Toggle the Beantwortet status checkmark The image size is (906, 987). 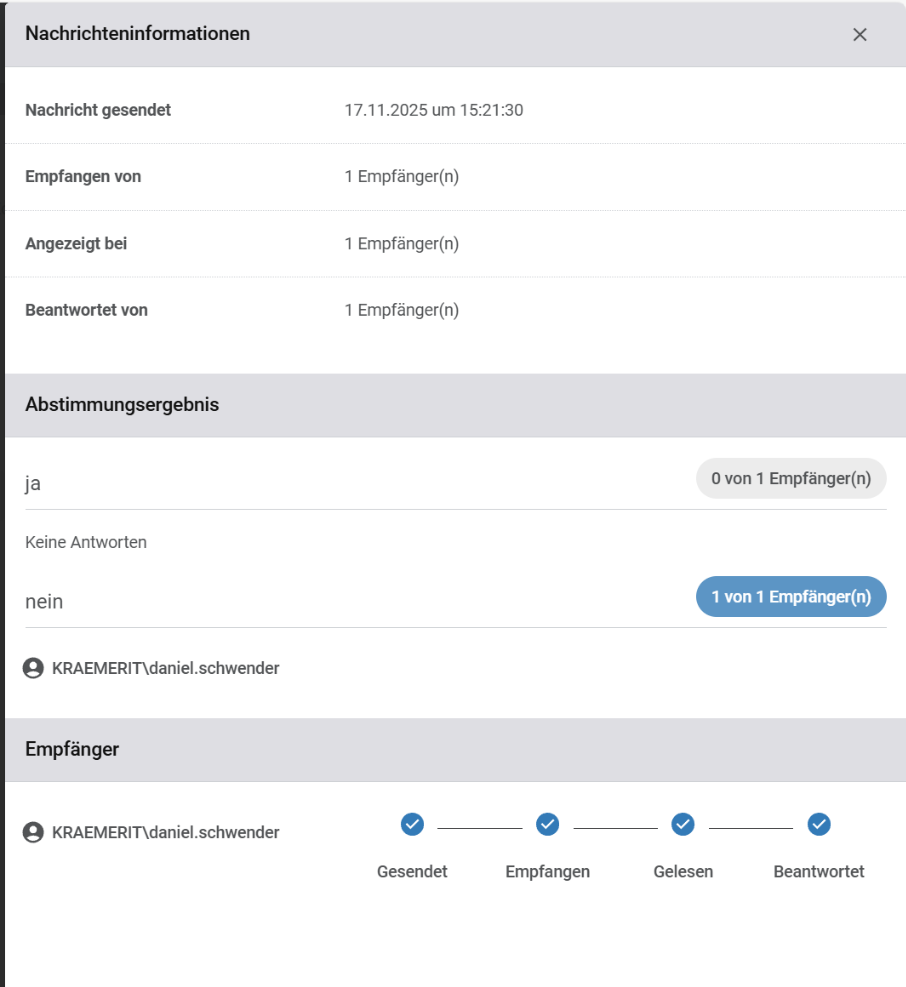coord(819,825)
